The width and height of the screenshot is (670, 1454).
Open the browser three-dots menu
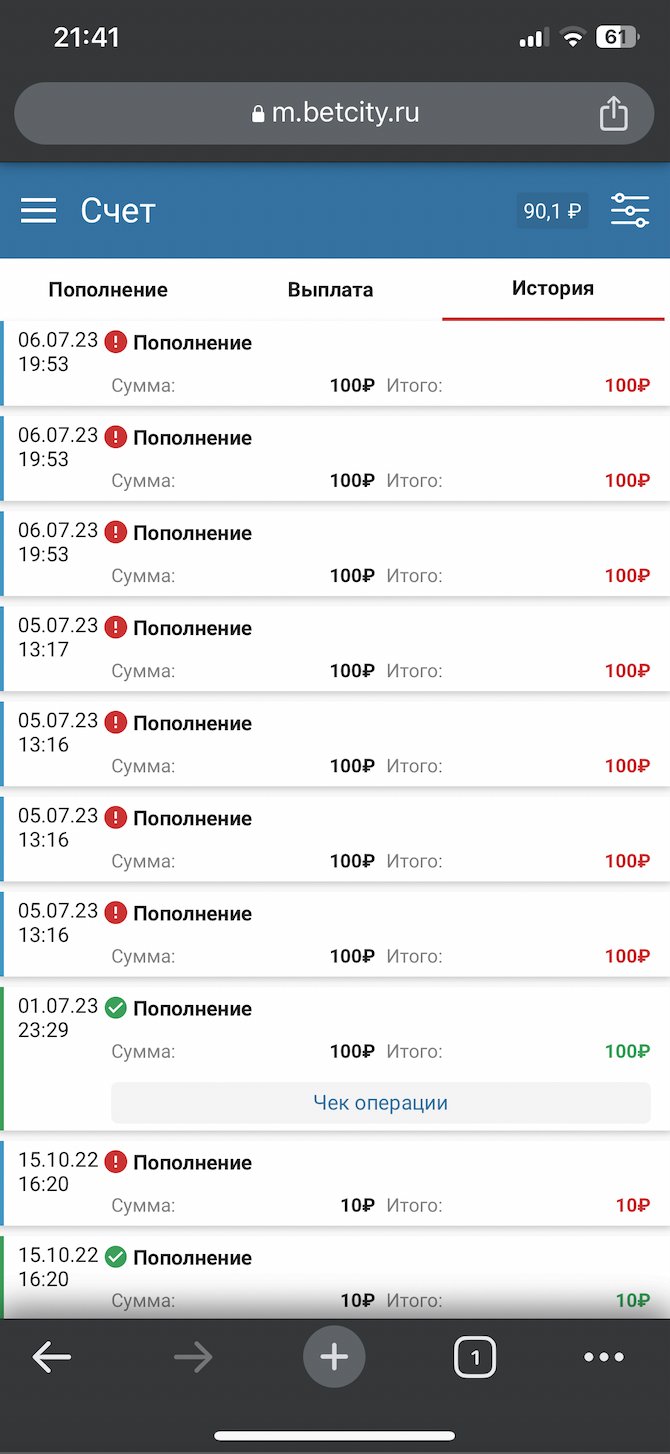tap(604, 1357)
